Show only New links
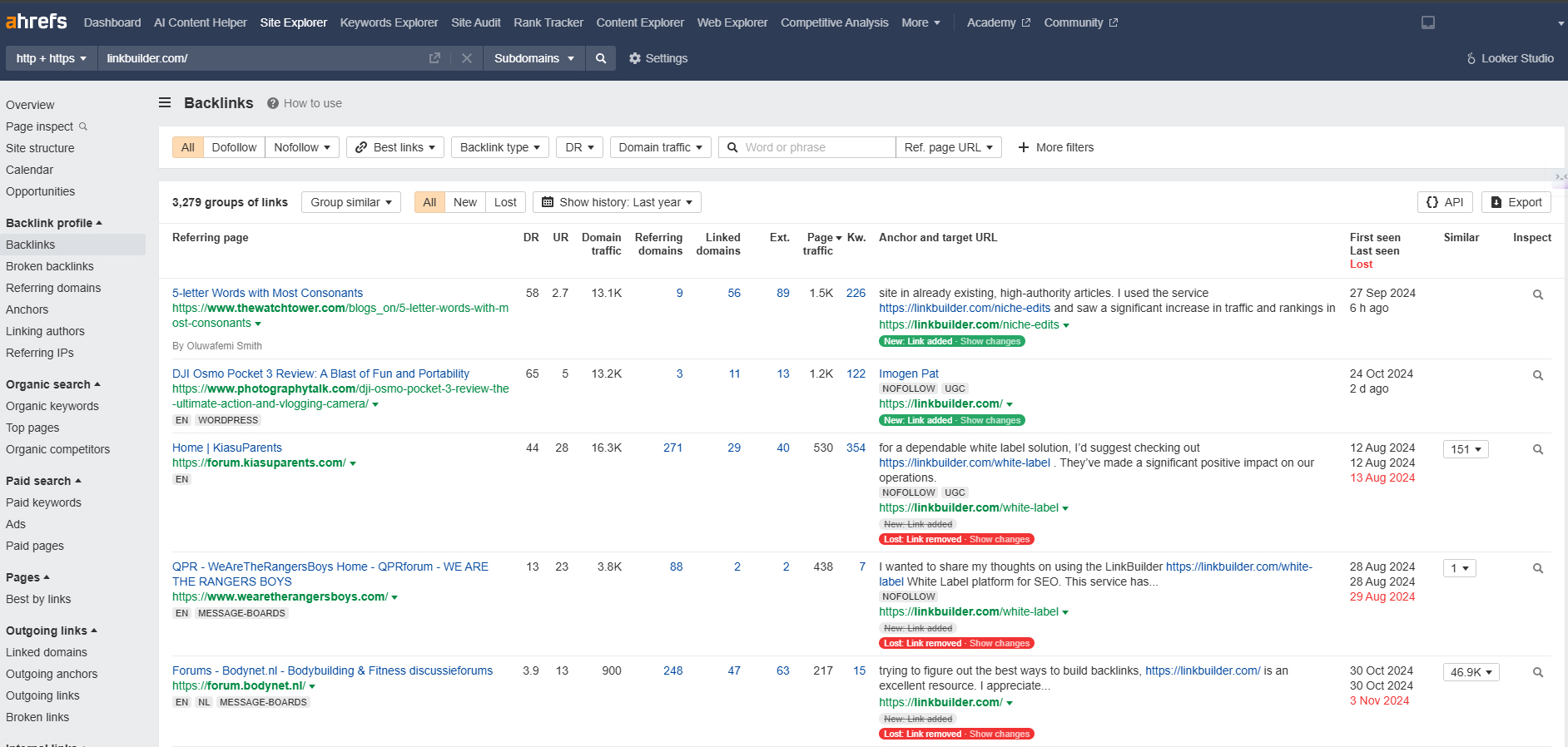 point(465,202)
